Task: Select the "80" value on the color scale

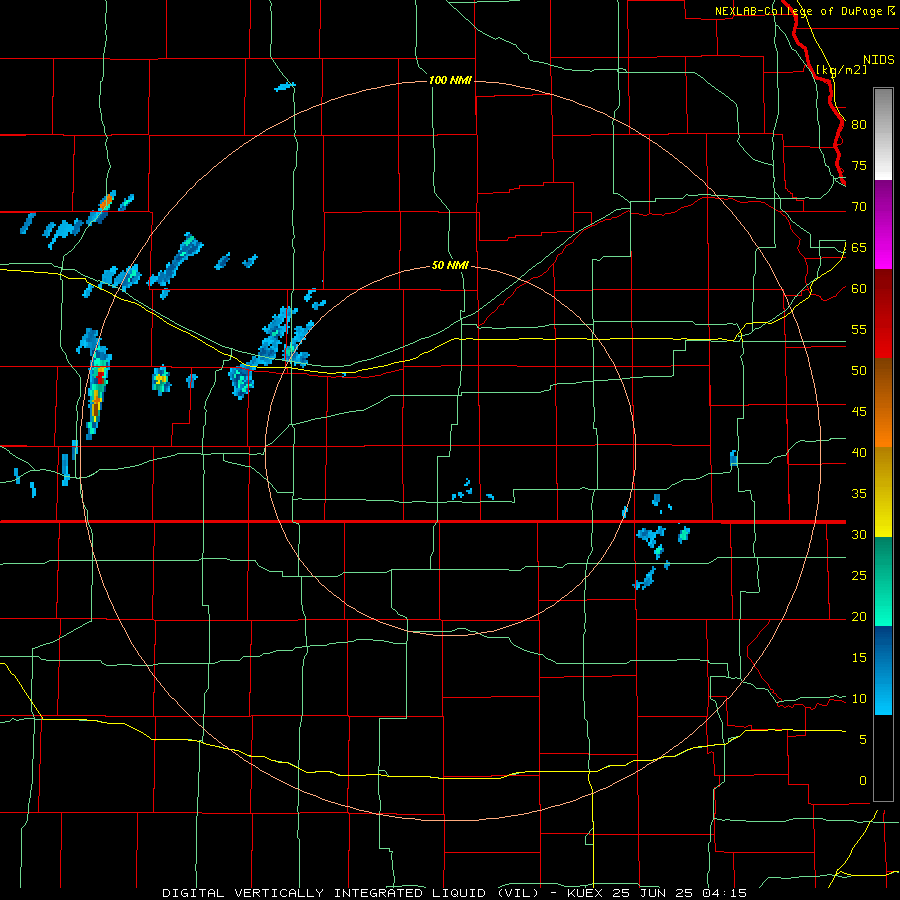Action: 859,125
